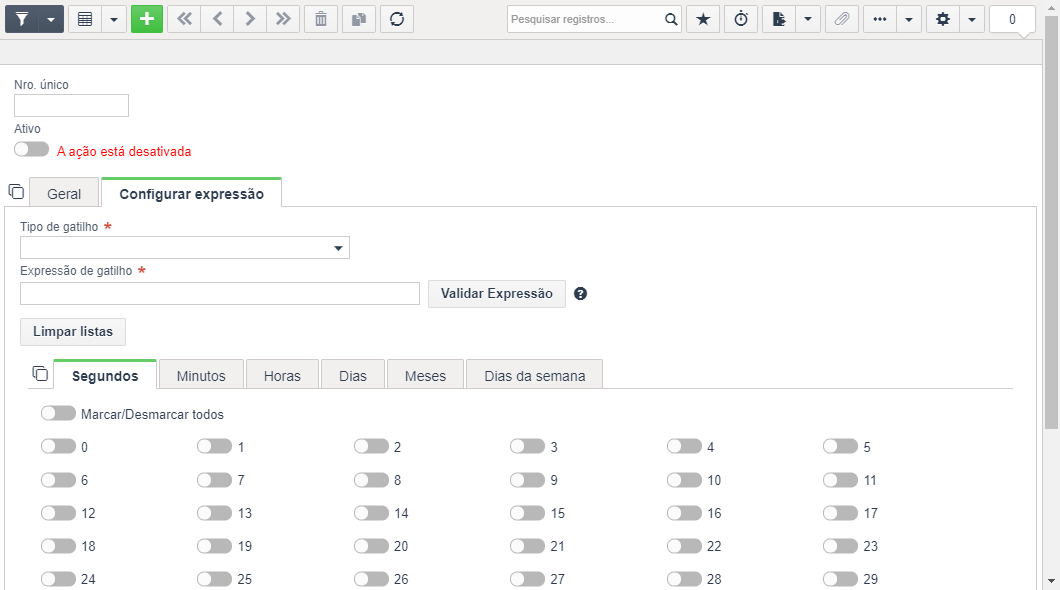The image size is (1060, 590).
Task: Open the Dias da semana tab
Action: point(535,376)
